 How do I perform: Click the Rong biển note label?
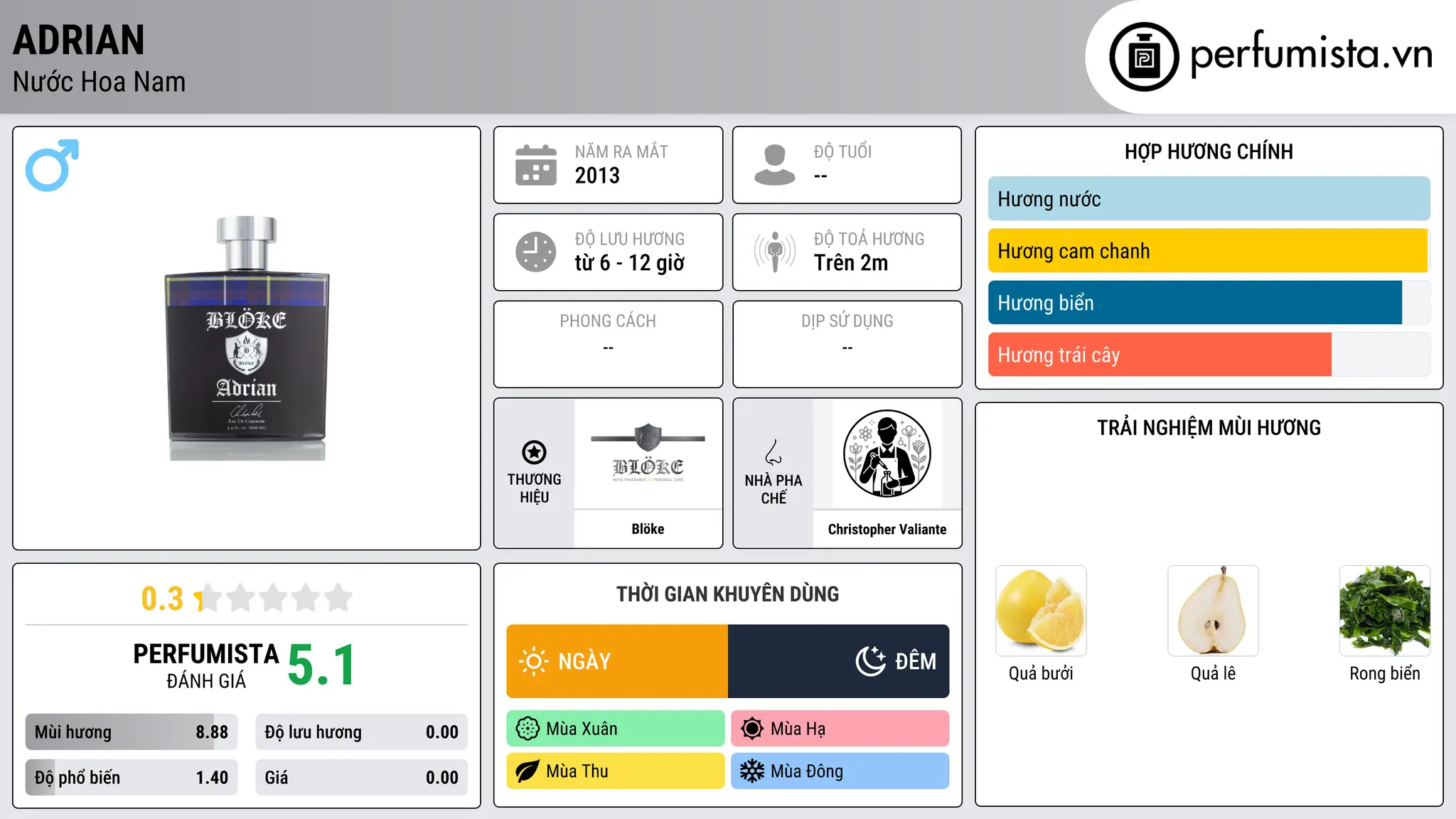[1385, 673]
